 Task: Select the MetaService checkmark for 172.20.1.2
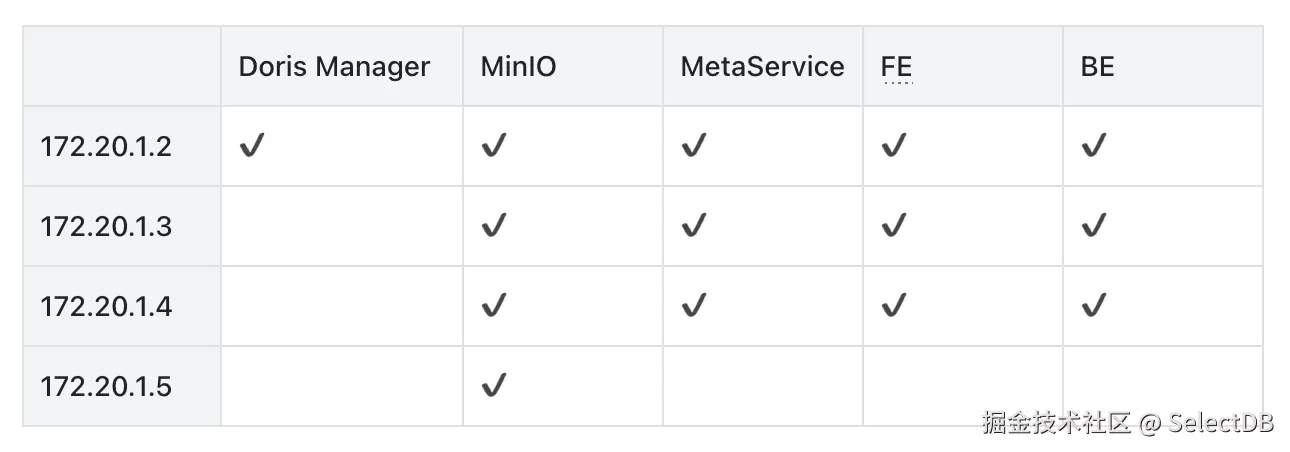pyautogui.click(x=693, y=147)
